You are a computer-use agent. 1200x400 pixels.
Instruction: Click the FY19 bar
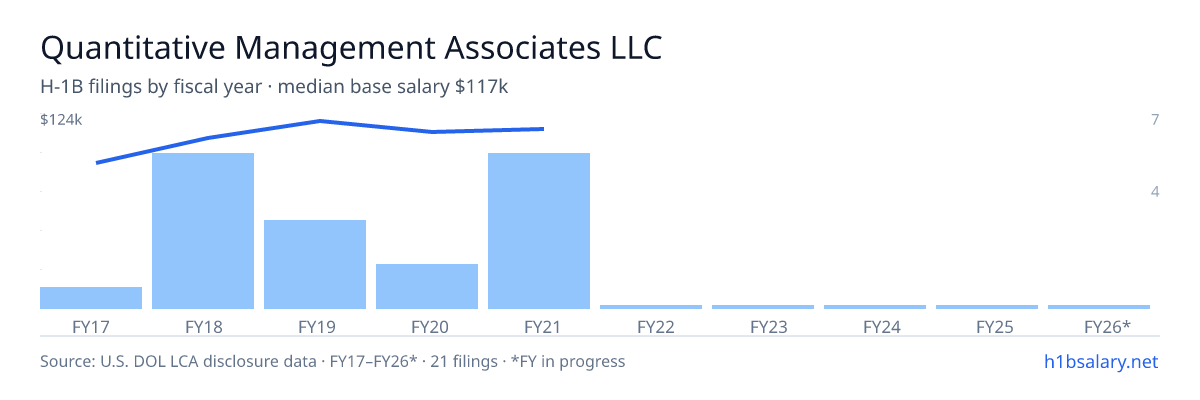(x=315, y=264)
